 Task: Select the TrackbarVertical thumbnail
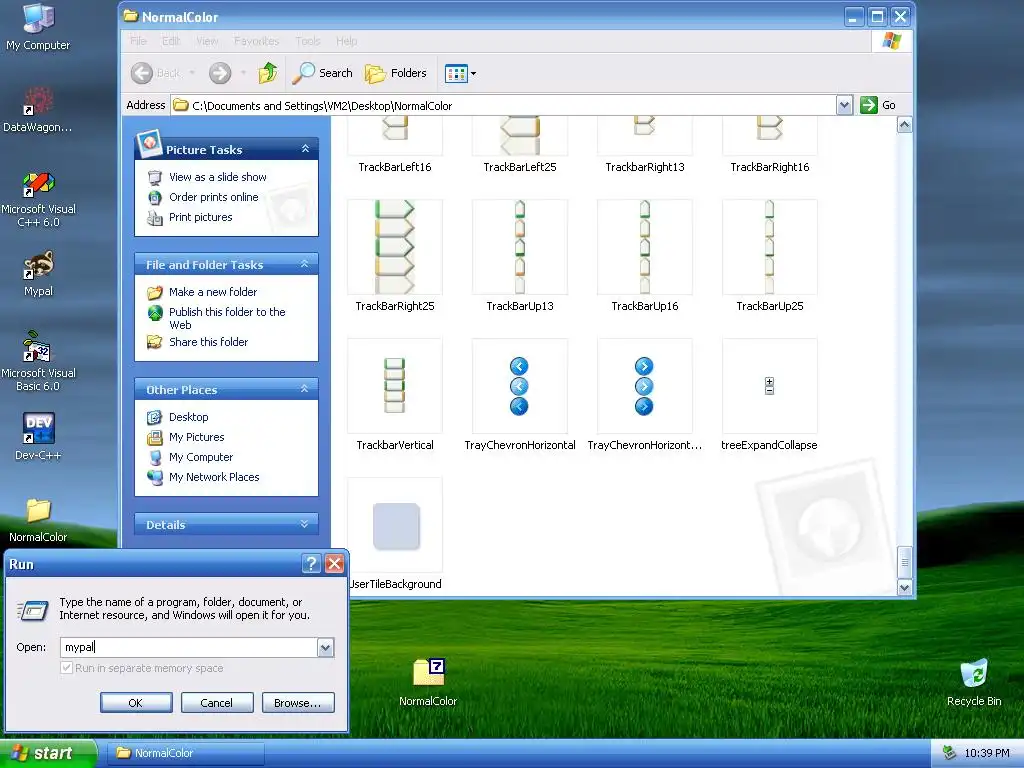point(395,386)
